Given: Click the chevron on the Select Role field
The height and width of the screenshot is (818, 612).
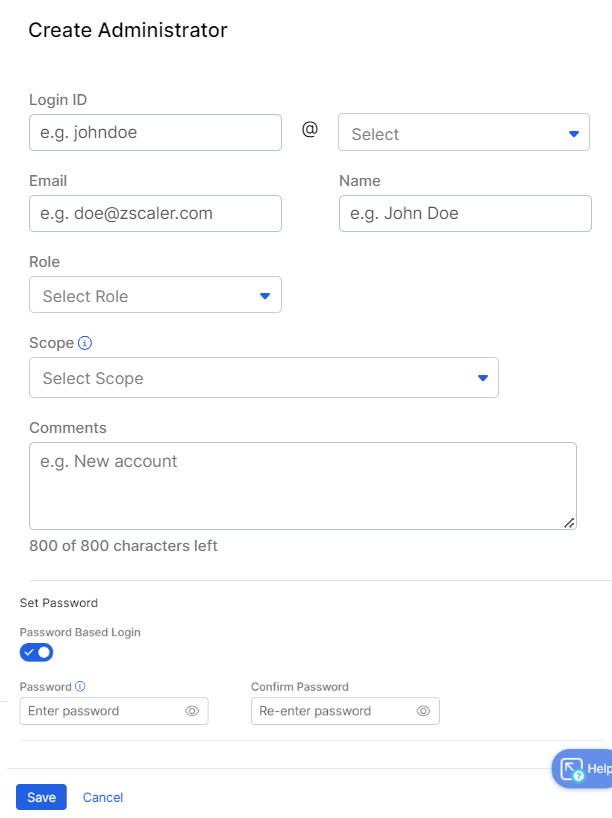Looking at the screenshot, I should (x=264, y=294).
